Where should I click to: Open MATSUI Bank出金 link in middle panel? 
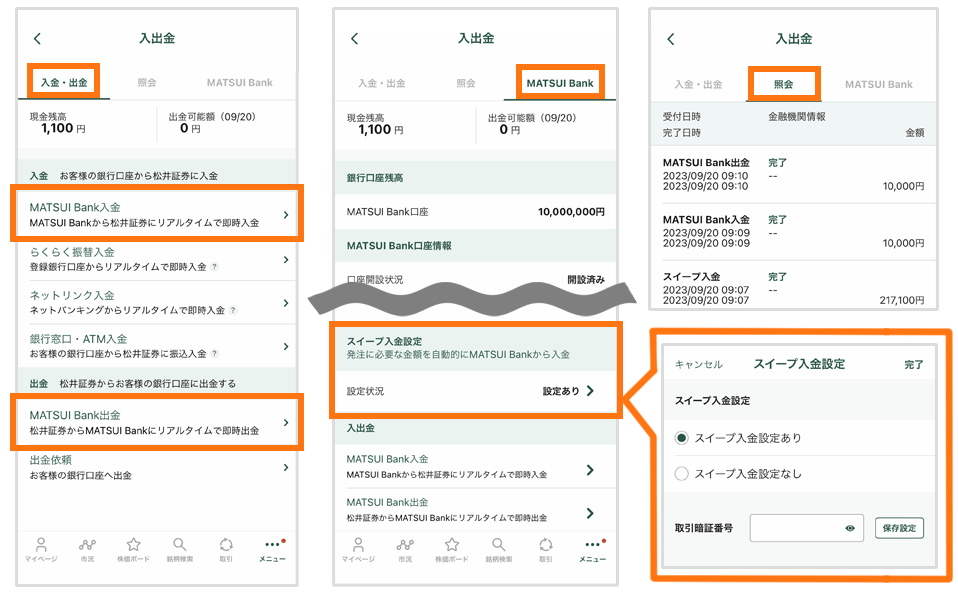coord(387,502)
